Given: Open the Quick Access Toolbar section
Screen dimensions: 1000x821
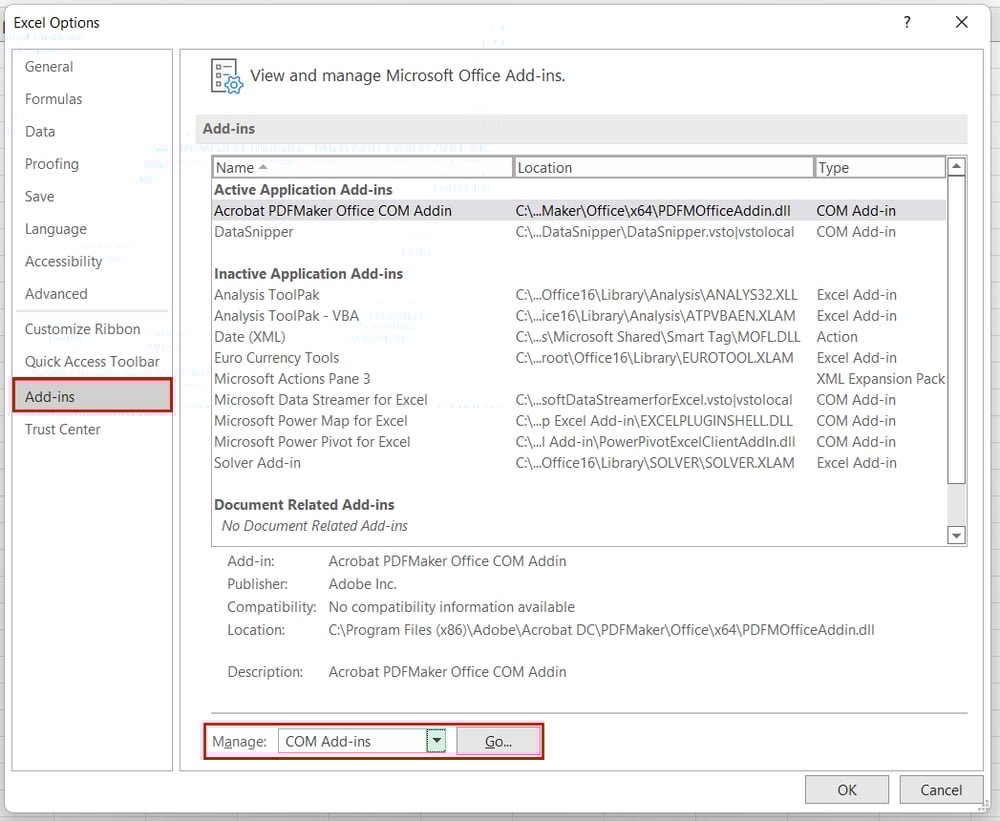Looking at the screenshot, I should coord(78,361).
